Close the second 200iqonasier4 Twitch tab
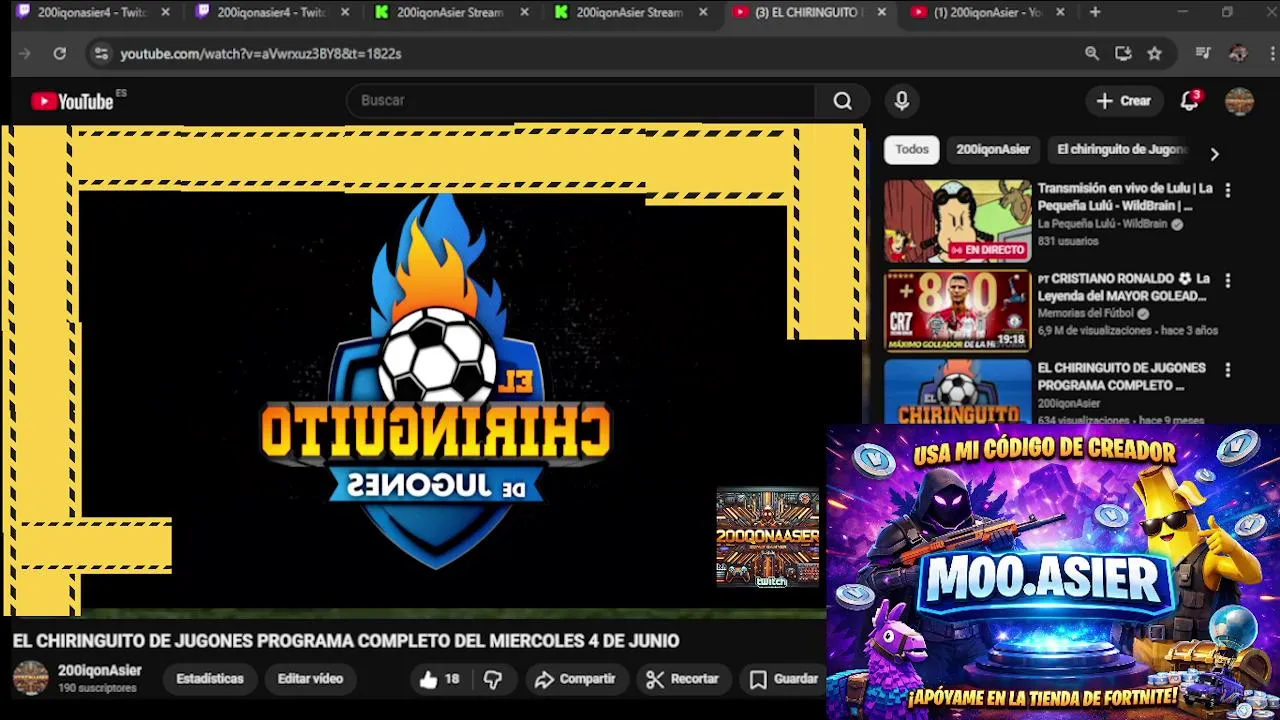The height and width of the screenshot is (720, 1280). [x=345, y=12]
